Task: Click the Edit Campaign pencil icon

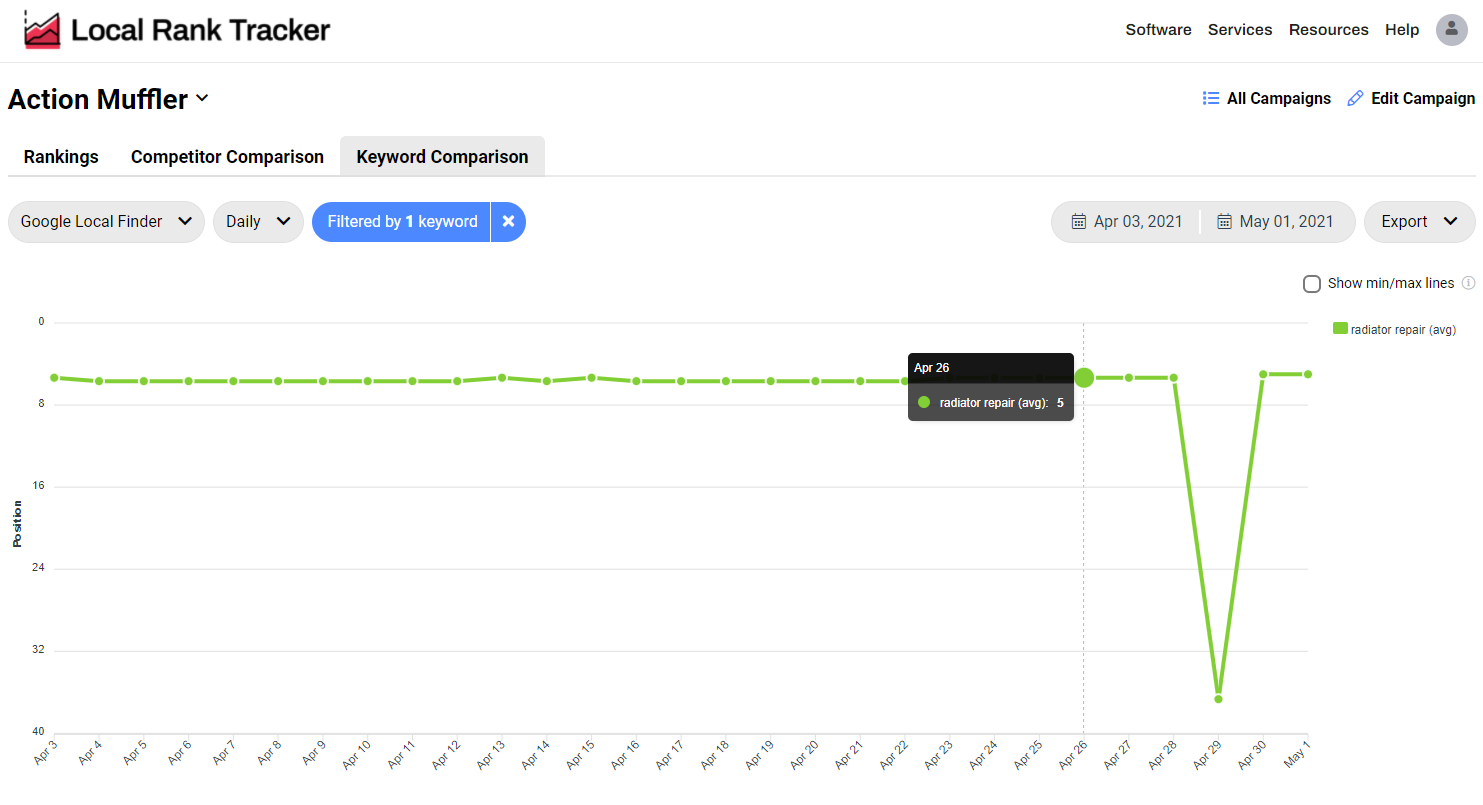Action: pos(1355,98)
